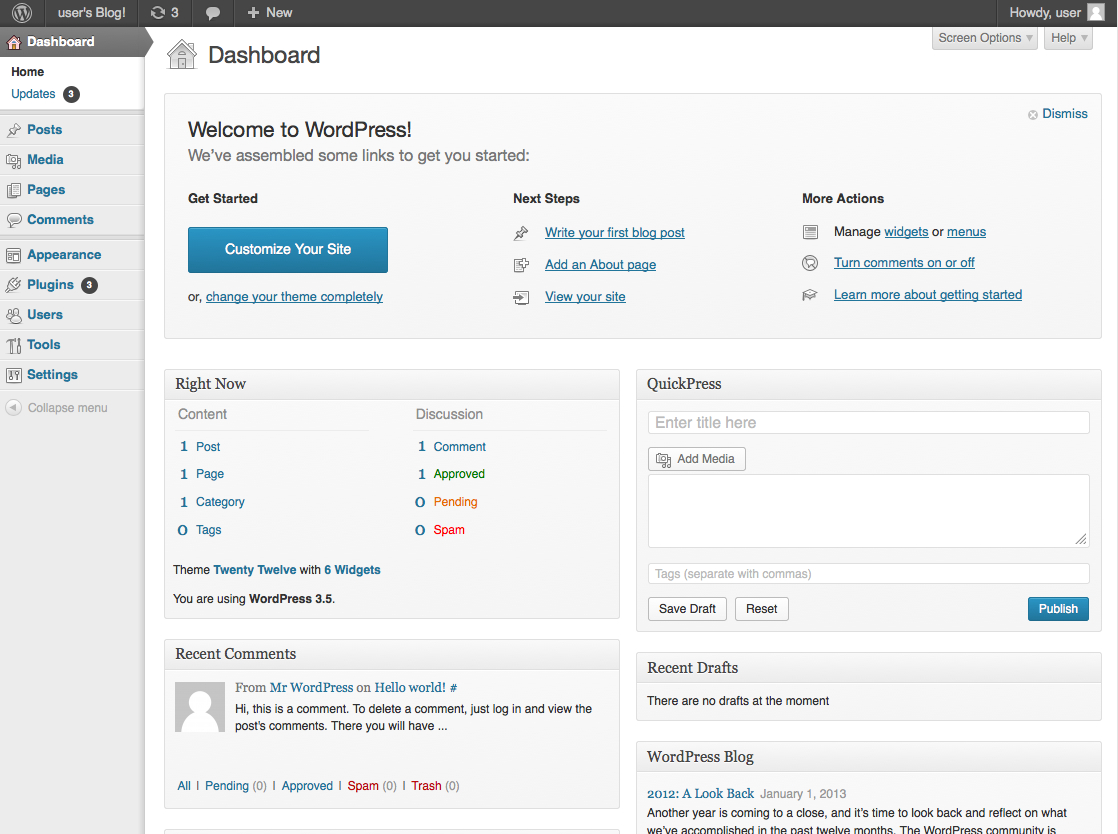
Task: Click the icon beside View your site
Action: 521,297
